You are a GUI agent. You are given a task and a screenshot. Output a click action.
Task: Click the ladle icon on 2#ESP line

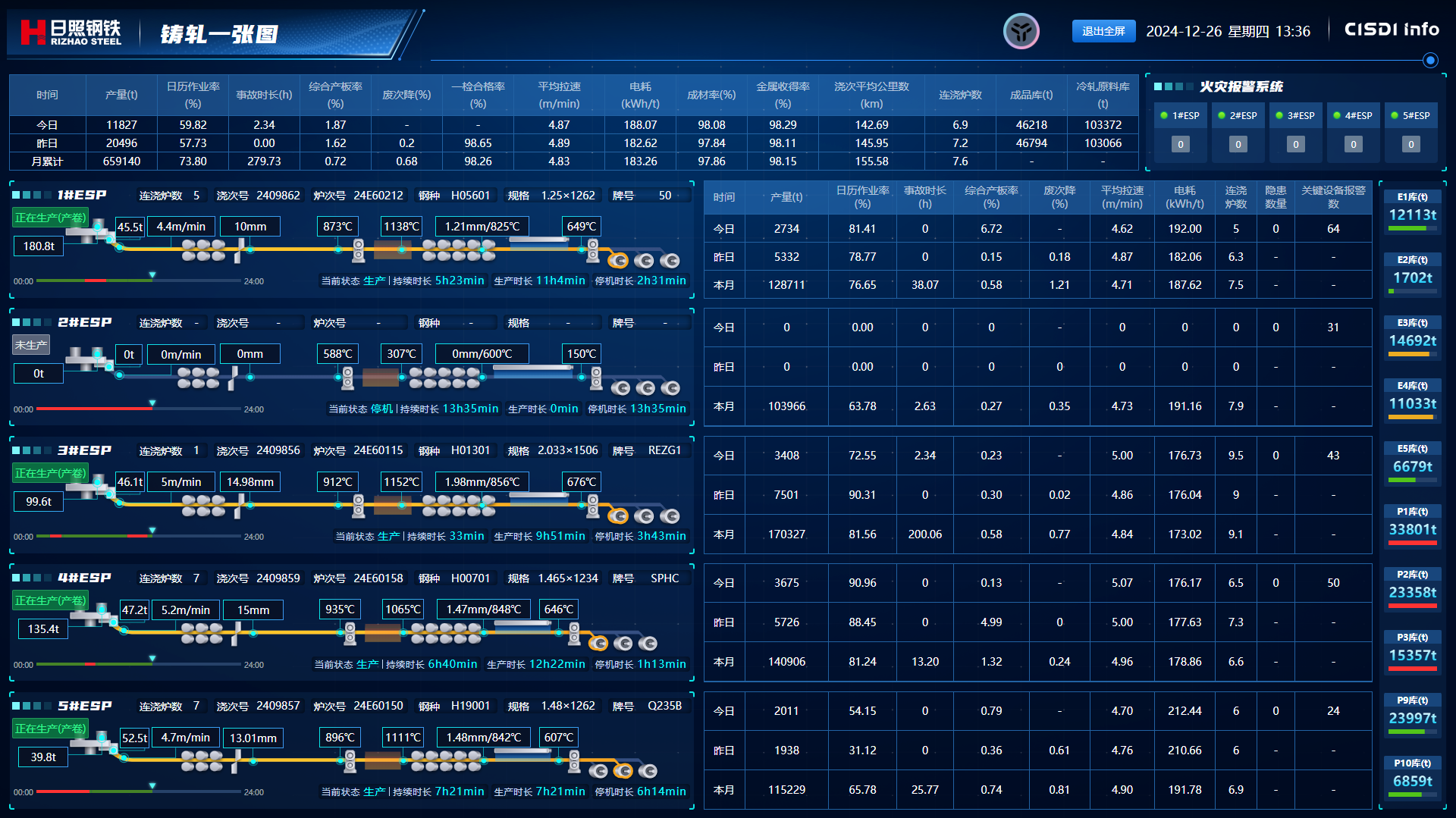pyautogui.click(x=86, y=358)
